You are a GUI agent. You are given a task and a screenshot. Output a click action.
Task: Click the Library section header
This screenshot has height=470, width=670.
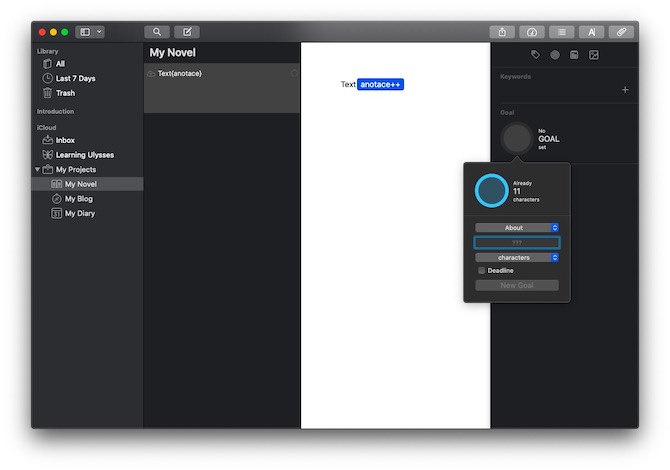click(47, 51)
